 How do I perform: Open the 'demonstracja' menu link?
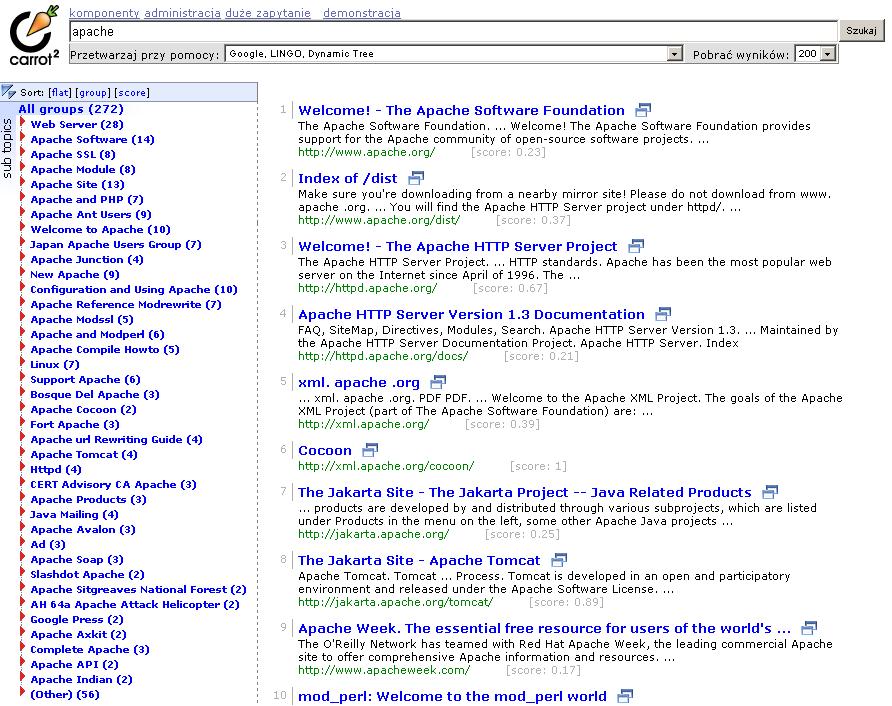coord(362,13)
